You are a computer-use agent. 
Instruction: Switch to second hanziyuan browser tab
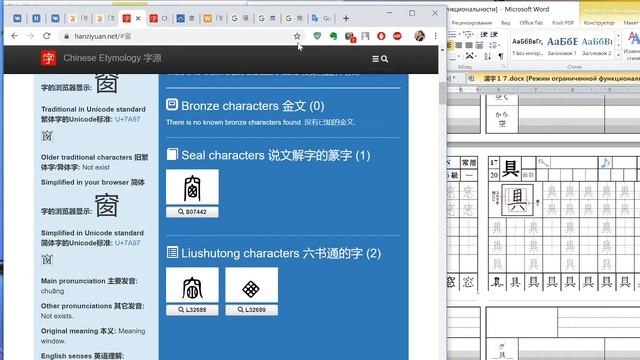click(x=159, y=18)
